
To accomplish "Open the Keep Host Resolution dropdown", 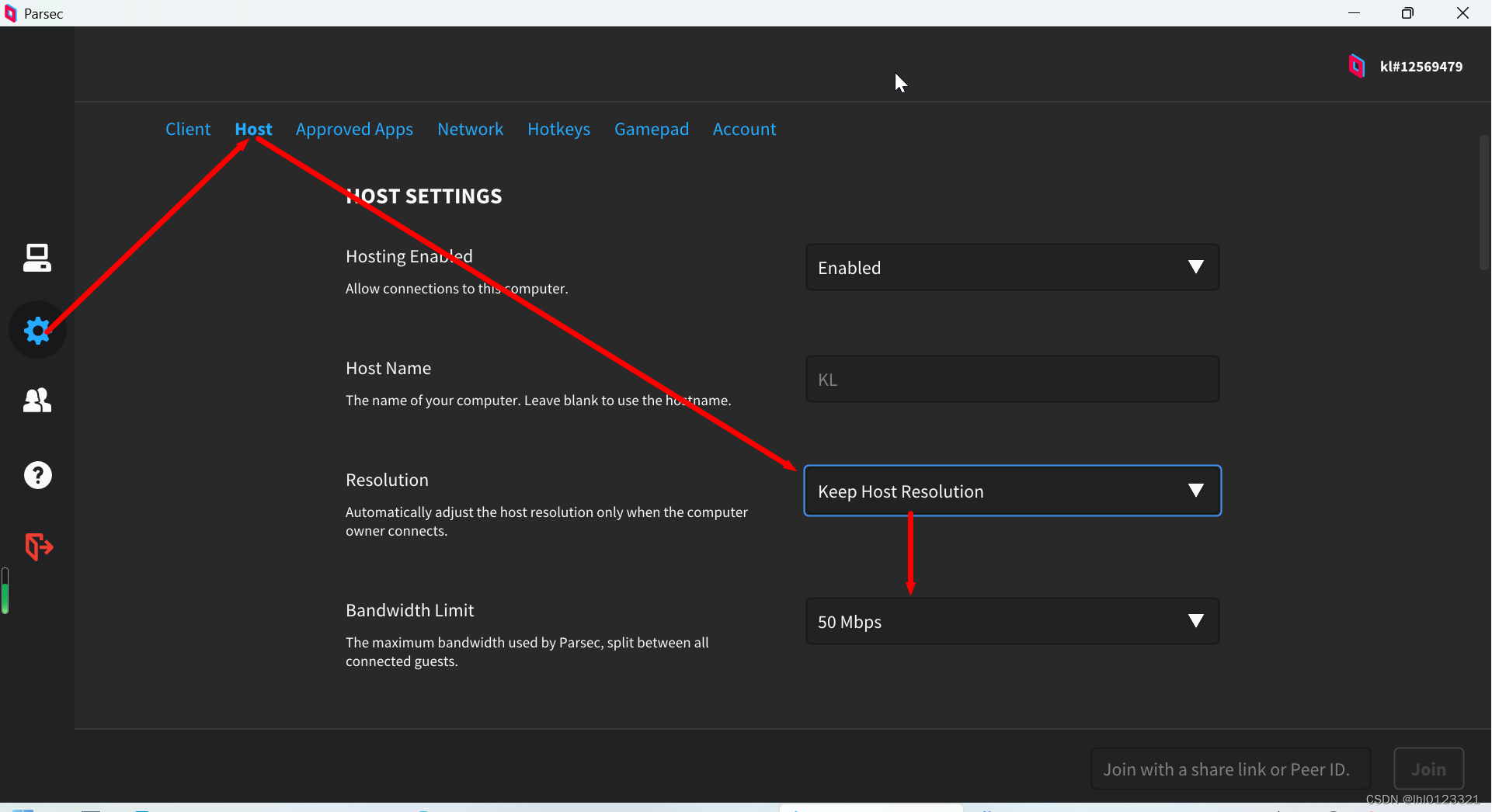I will tap(1012, 491).
